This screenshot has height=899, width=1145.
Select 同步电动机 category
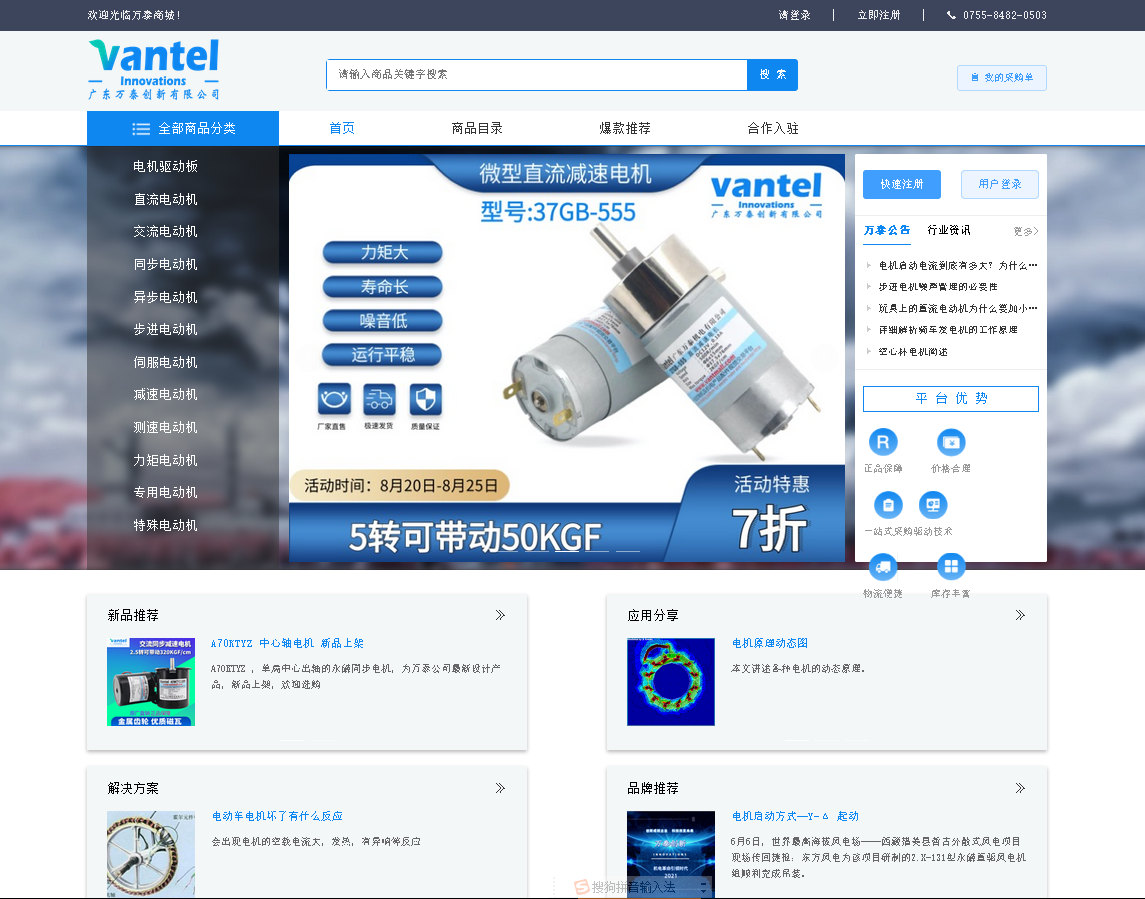pyautogui.click(x=166, y=264)
